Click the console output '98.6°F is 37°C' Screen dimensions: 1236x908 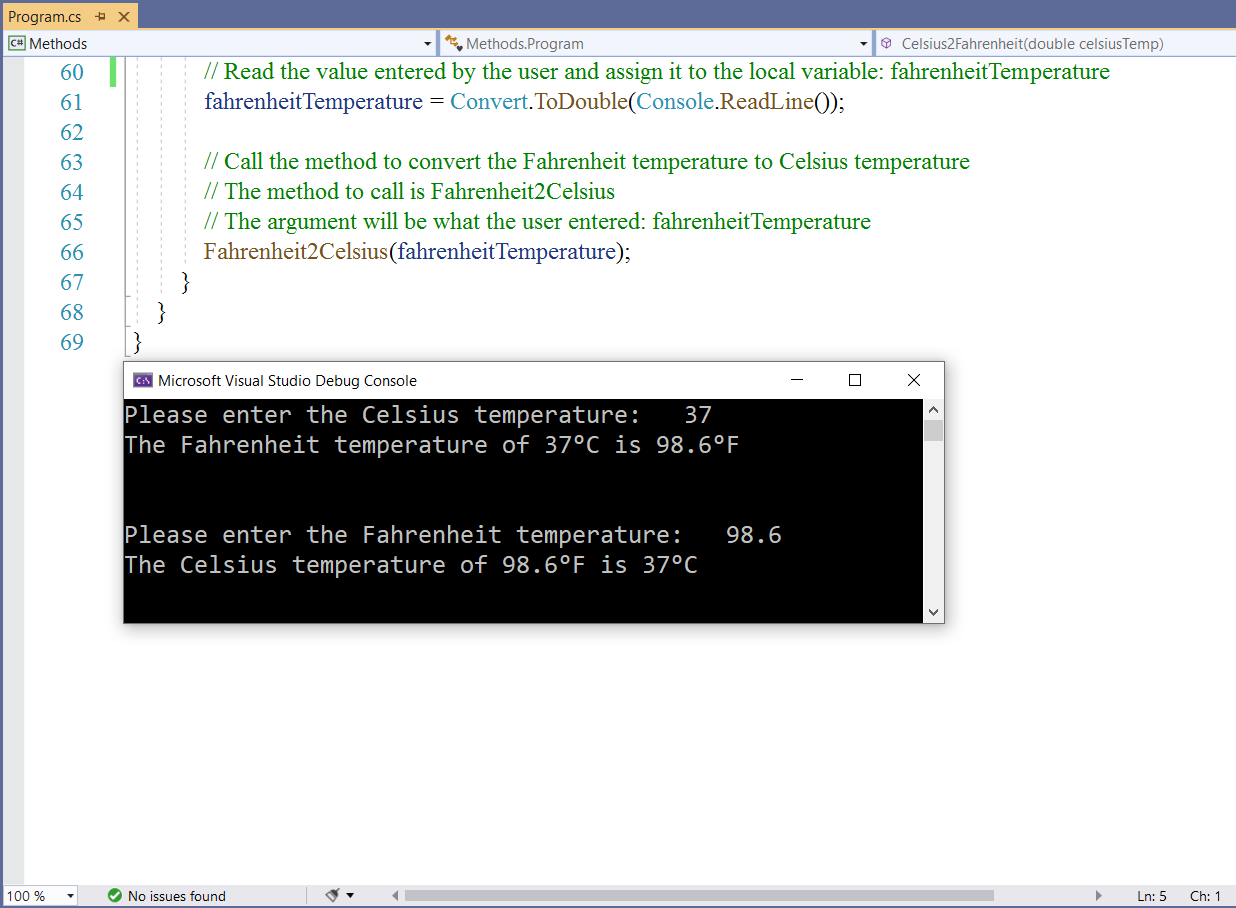600,565
